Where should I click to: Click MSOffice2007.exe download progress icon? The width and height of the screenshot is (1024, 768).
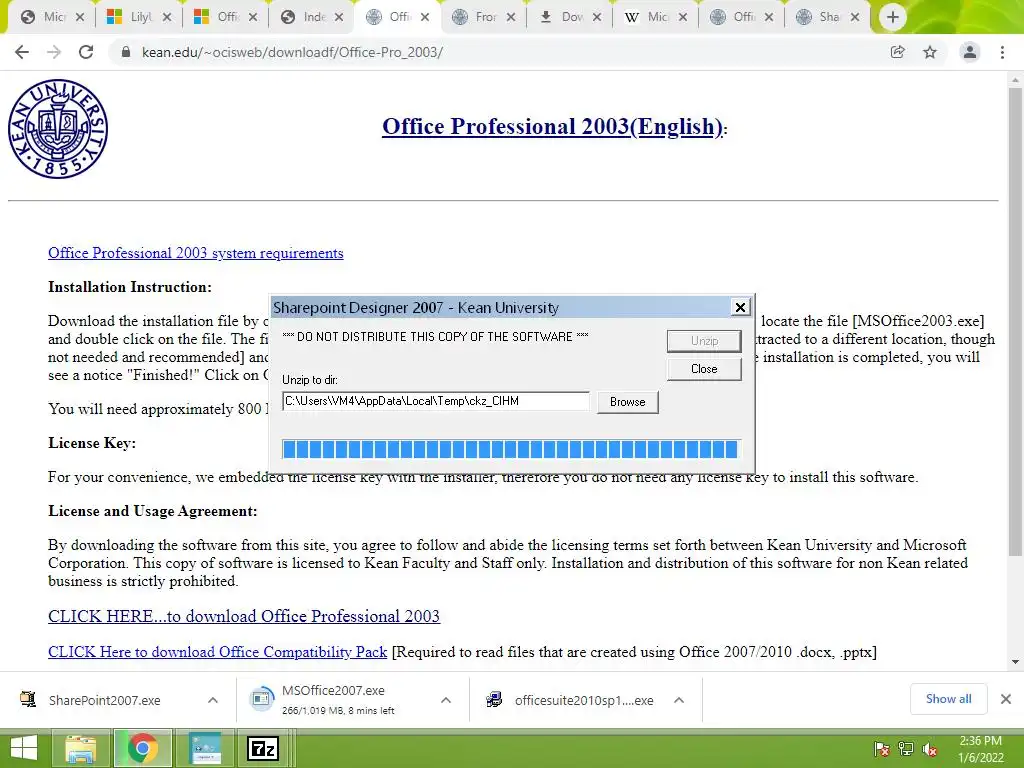point(262,699)
